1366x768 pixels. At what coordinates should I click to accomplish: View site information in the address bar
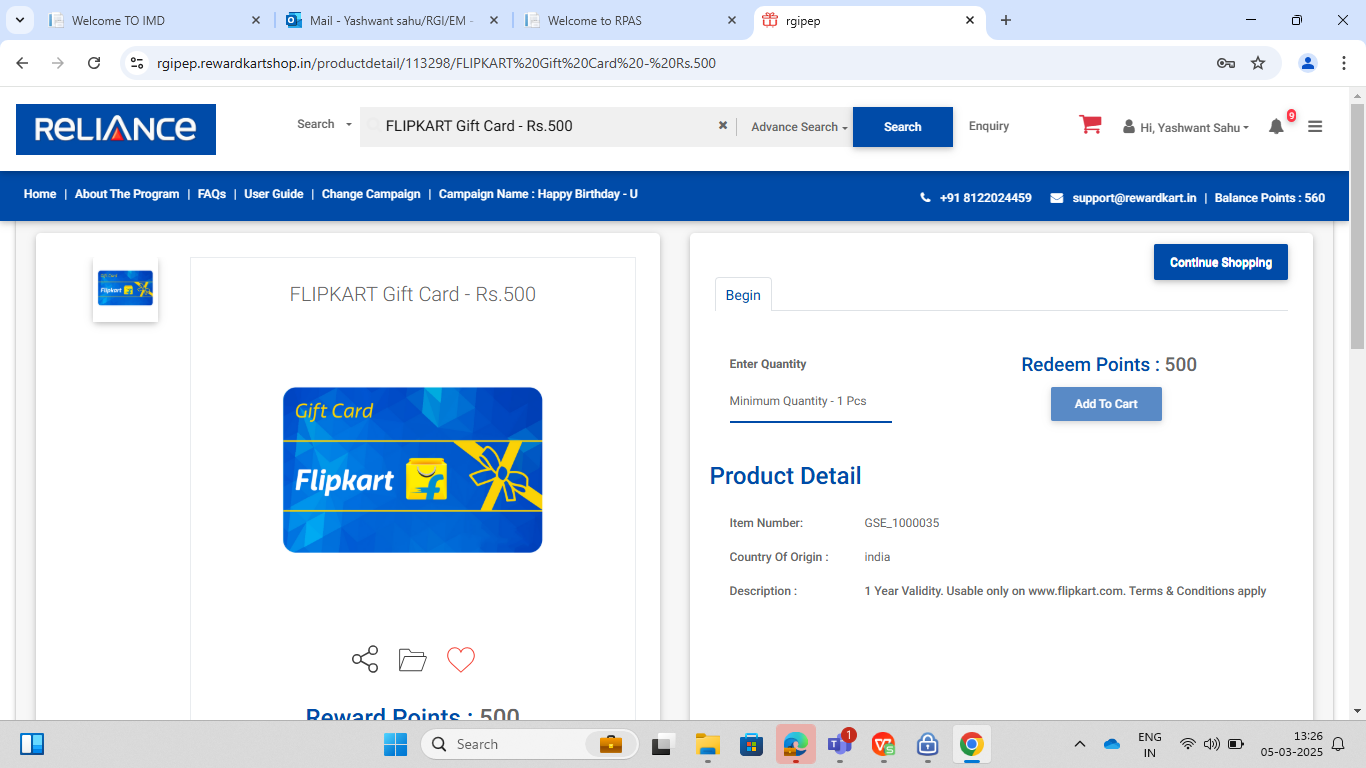click(x=138, y=63)
